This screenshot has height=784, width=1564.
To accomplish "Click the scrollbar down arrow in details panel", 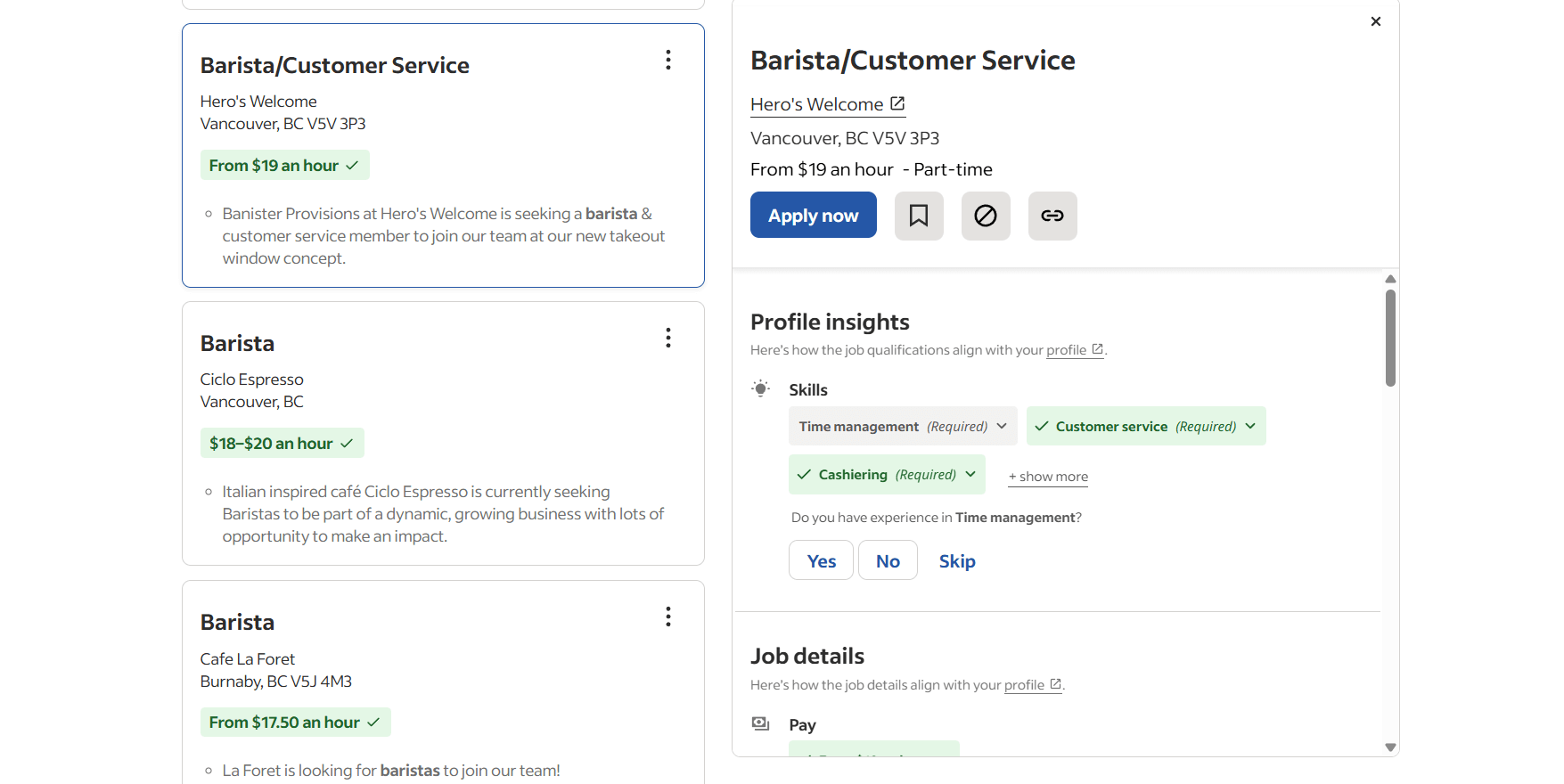I will point(1390,747).
